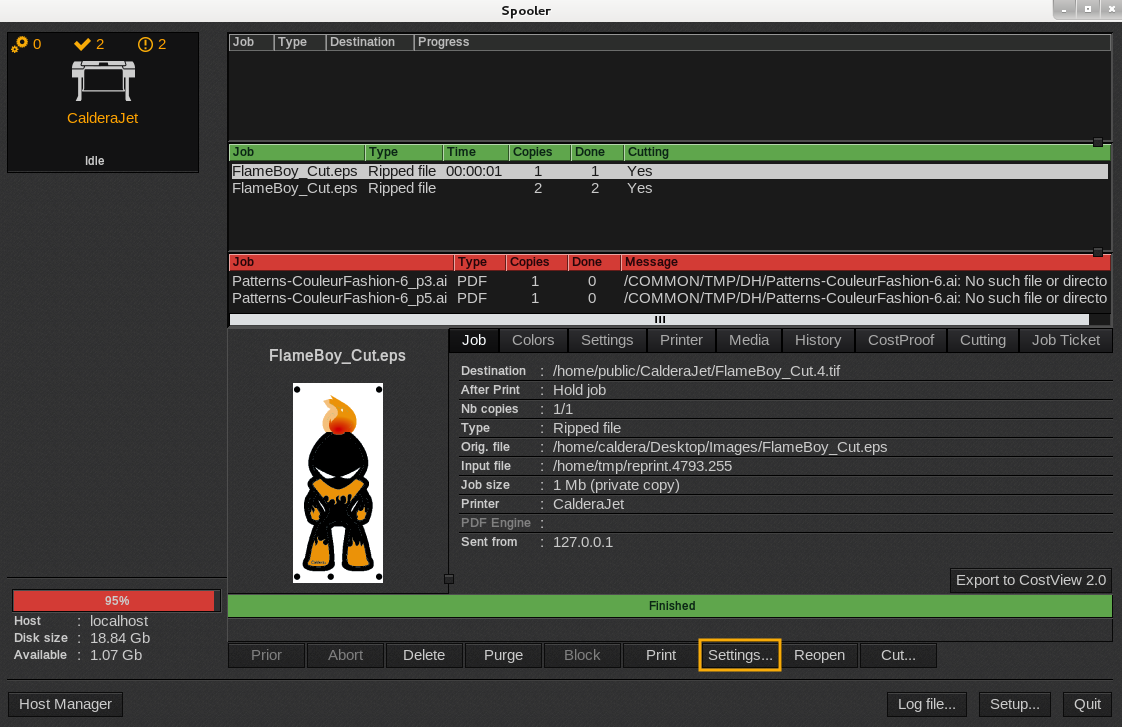1122x727 pixels.
Task: Select the Patterns-CouleurFashion-6_p3.ai failed job
Action: pyautogui.click(x=339, y=281)
